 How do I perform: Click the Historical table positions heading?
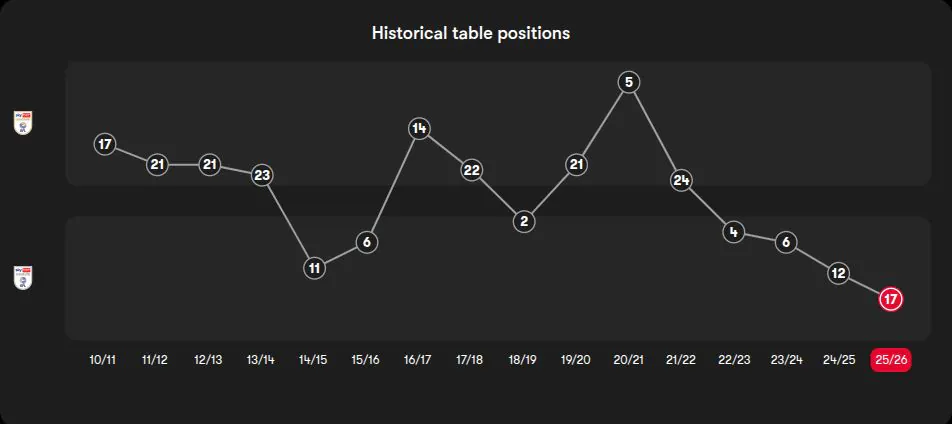pos(471,33)
